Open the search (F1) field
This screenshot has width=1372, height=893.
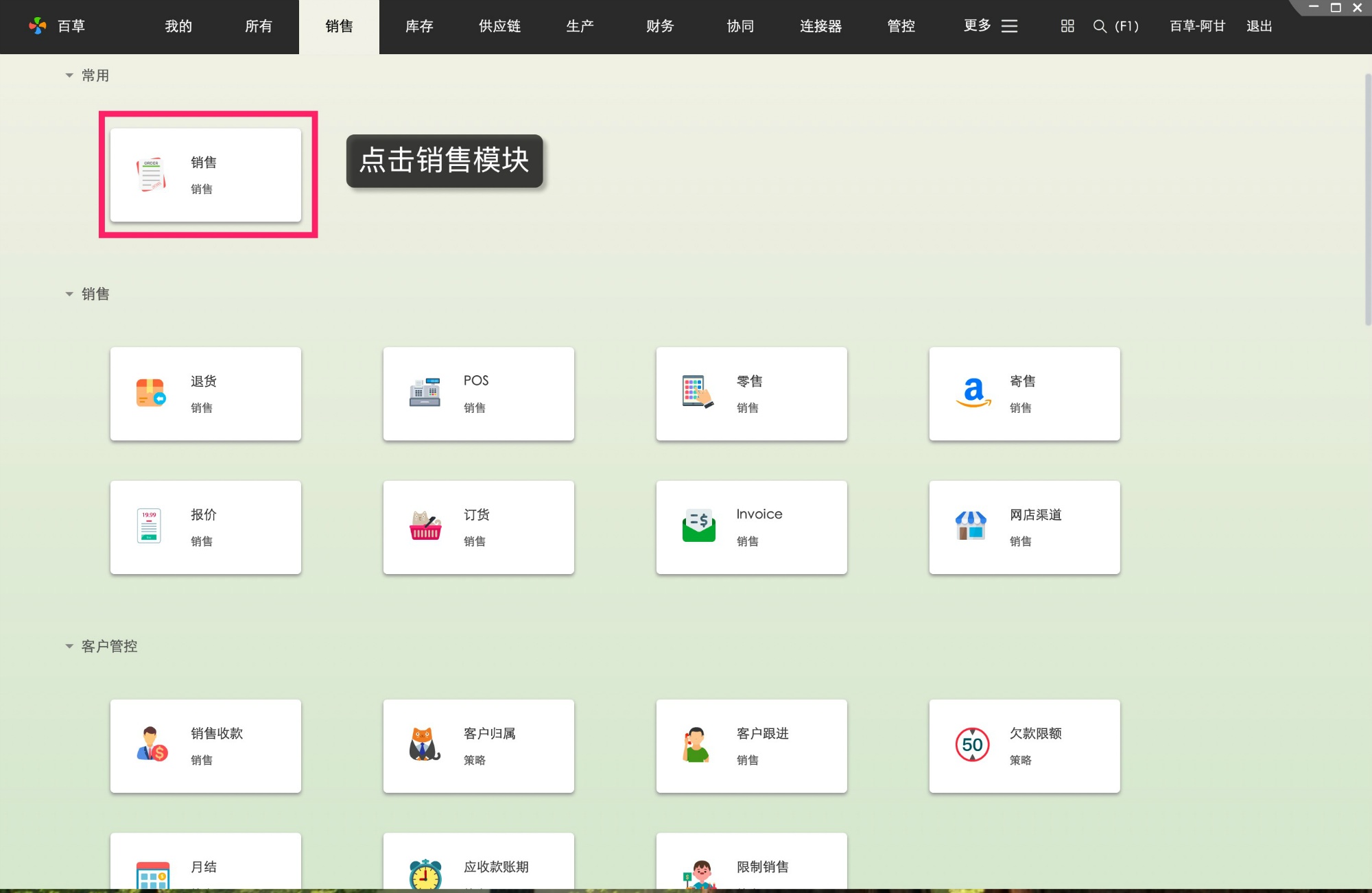click(x=1116, y=27)
